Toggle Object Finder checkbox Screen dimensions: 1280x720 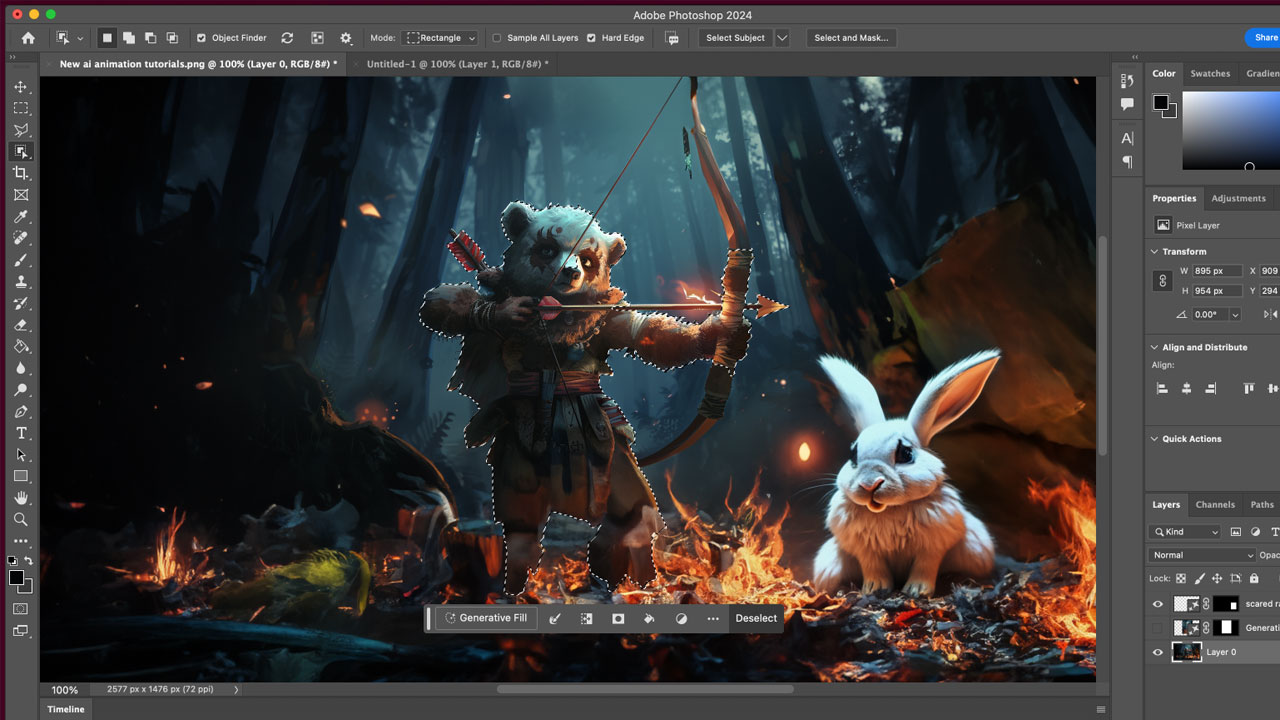[201, 38]
